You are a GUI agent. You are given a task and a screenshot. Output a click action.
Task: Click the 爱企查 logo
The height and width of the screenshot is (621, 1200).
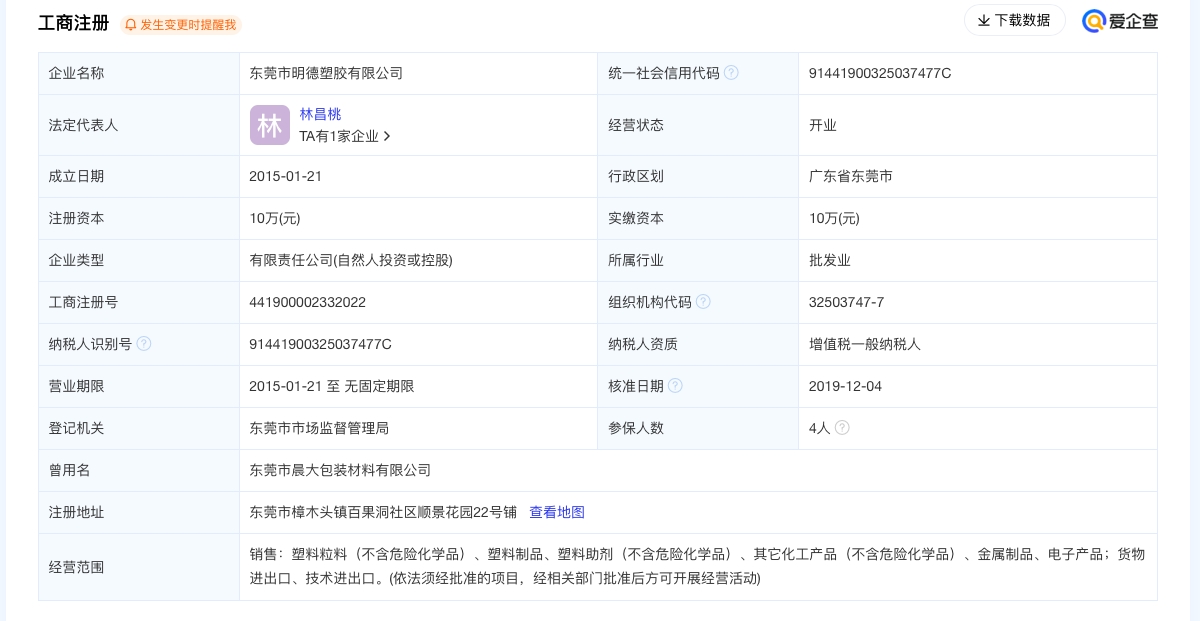click(x=1120, y=21)
